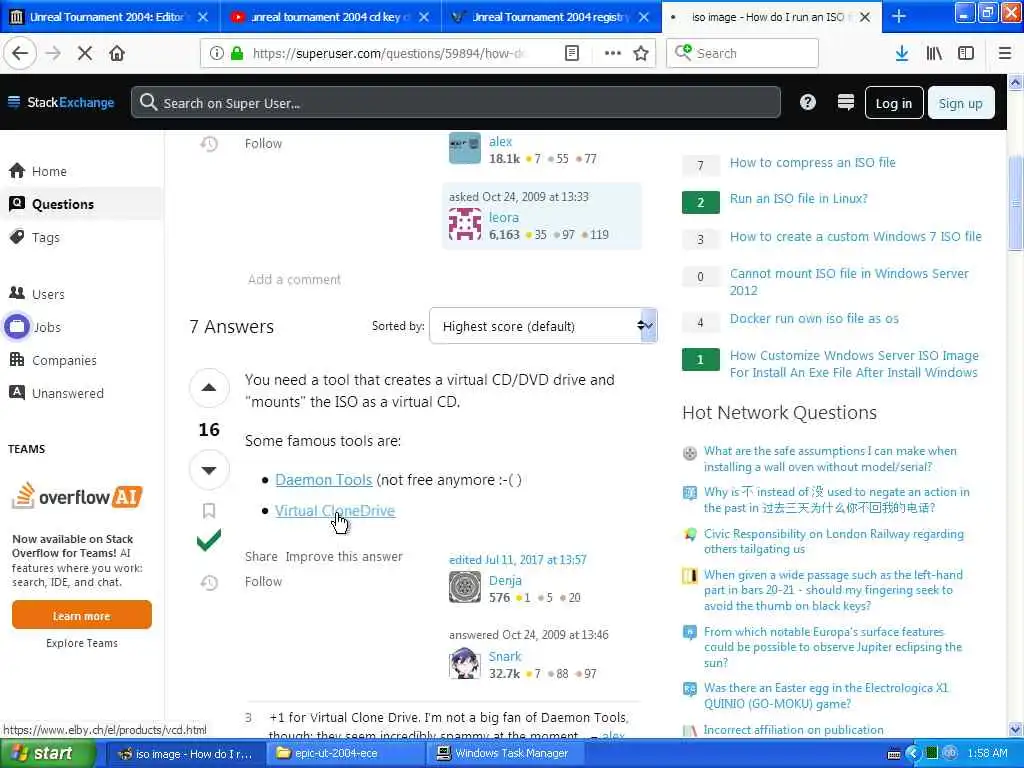Open leora's avatar profile picture
The width and height of the screenshot is (1024, 768).
coord(465,224)
